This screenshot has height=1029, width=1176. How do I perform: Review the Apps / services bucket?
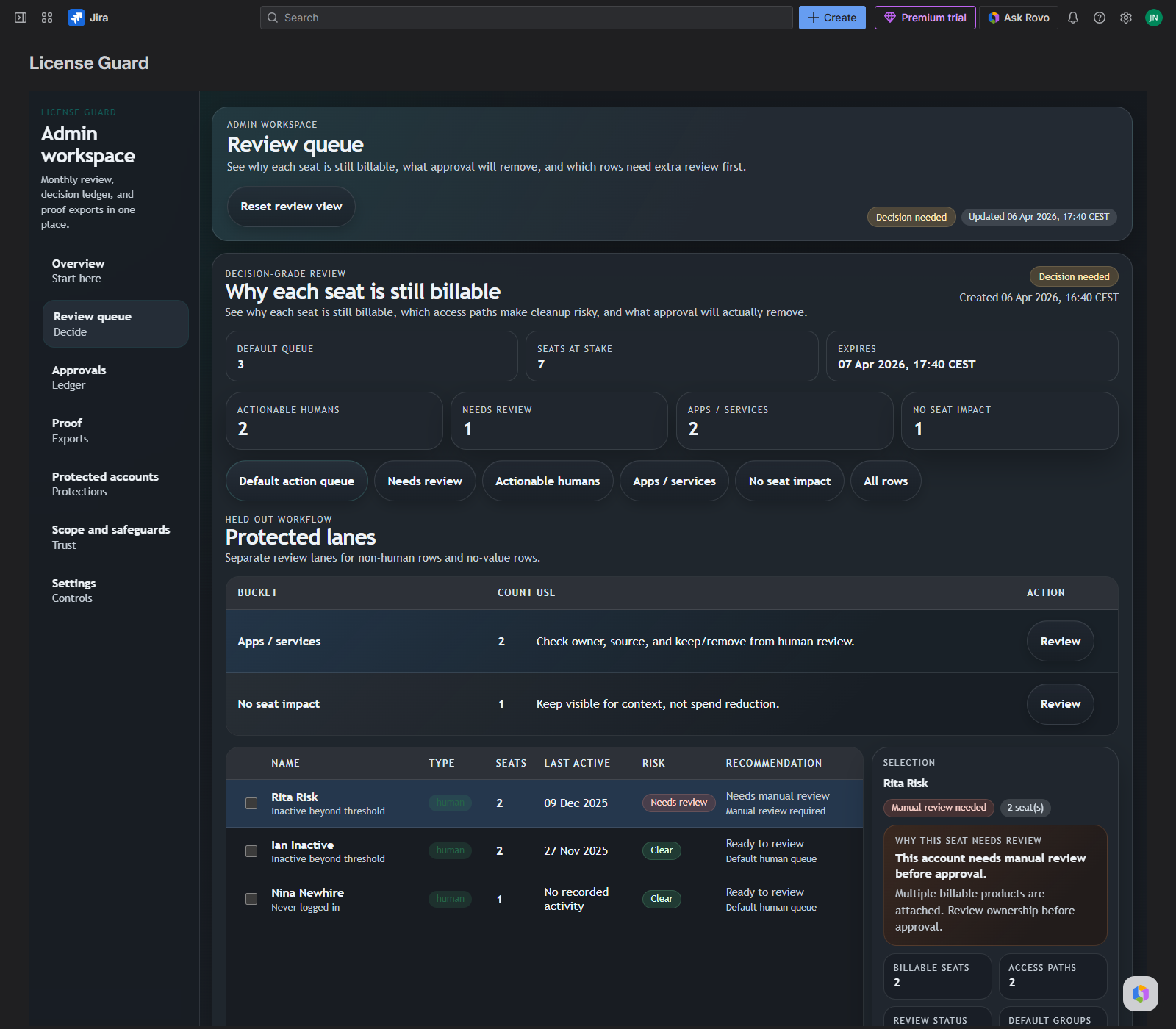[1059, 641]
